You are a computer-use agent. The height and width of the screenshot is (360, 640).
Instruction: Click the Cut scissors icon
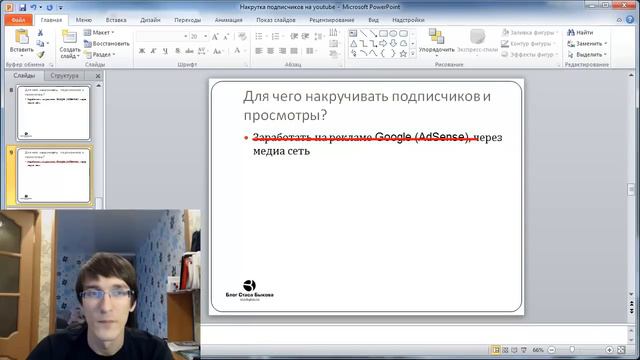(40, 33)
